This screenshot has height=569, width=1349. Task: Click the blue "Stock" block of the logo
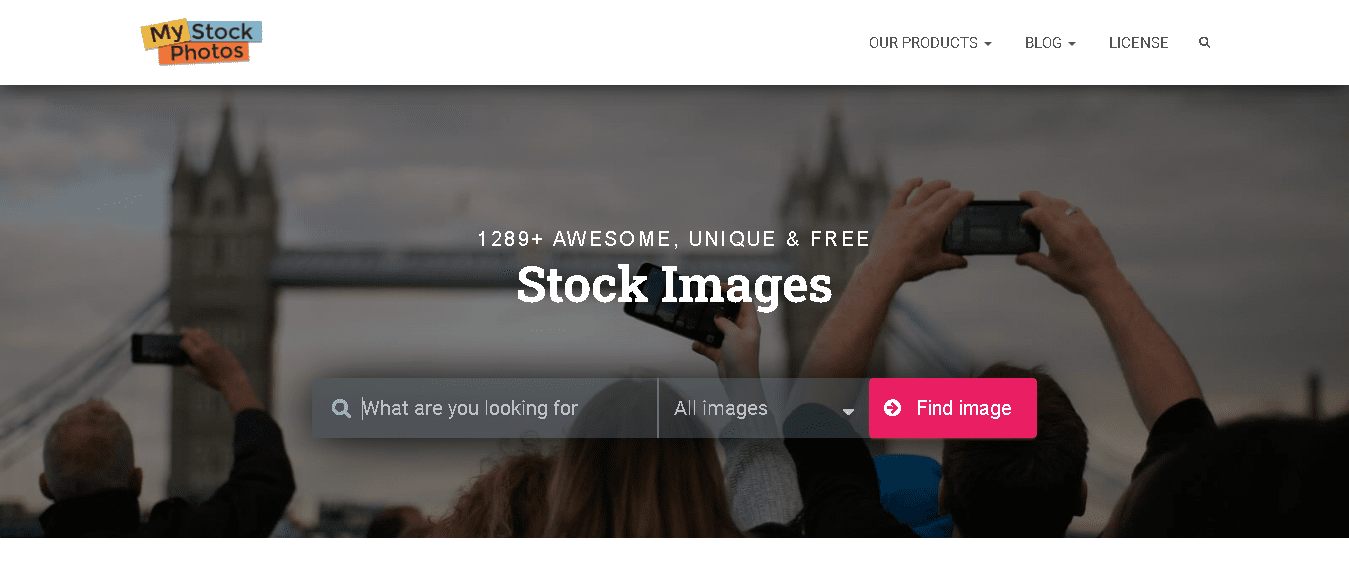(222, 32)
